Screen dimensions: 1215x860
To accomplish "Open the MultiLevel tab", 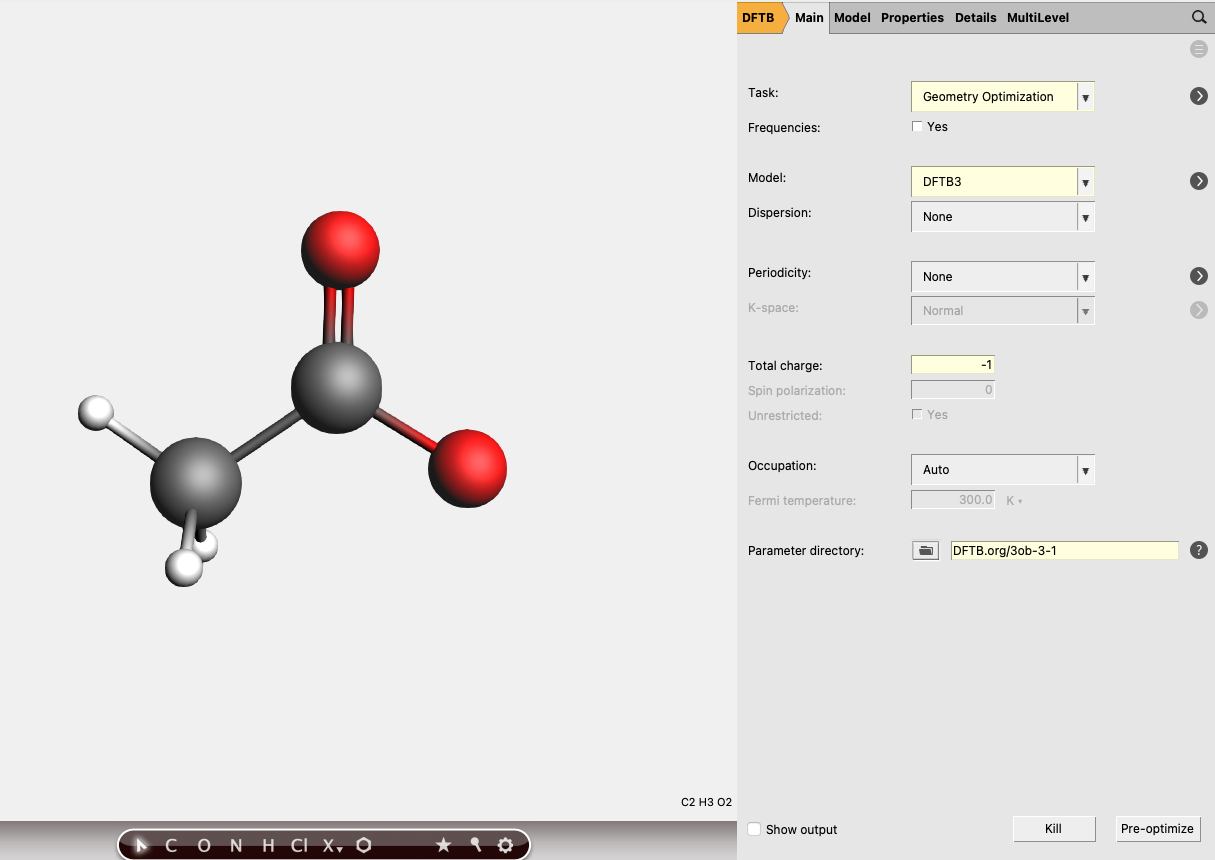I will click(x=1038, y=17).
